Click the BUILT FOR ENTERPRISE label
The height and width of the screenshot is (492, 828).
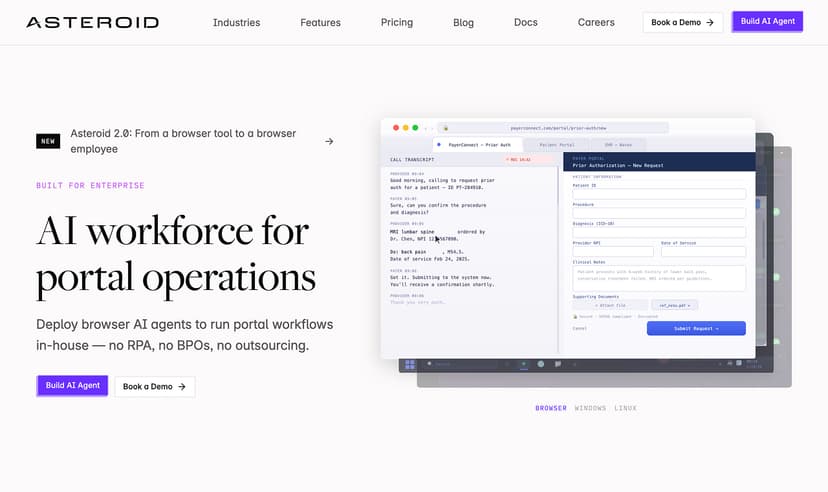(90, 185)
